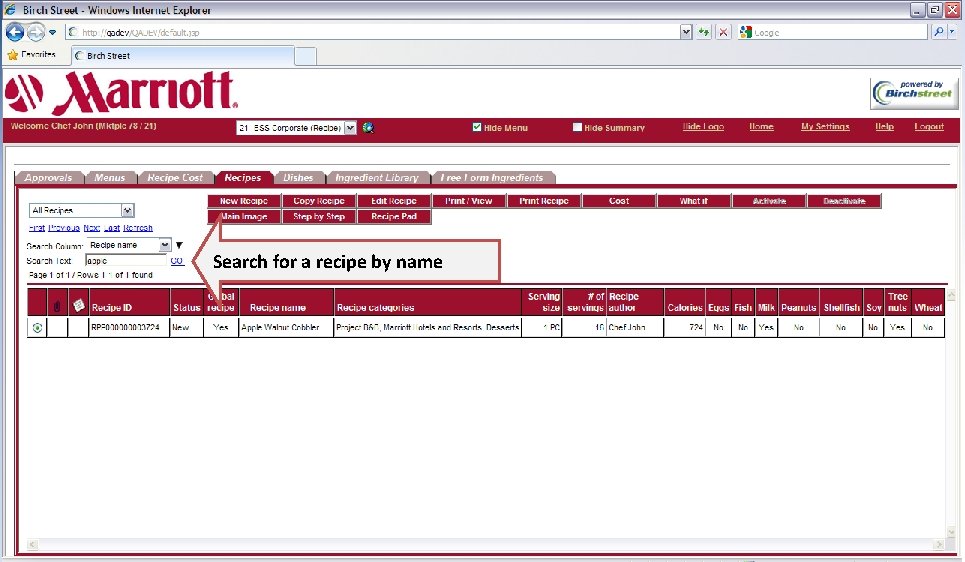965x562 pixels.
Task: Open the Favorites star button
Action: (31, 55)
